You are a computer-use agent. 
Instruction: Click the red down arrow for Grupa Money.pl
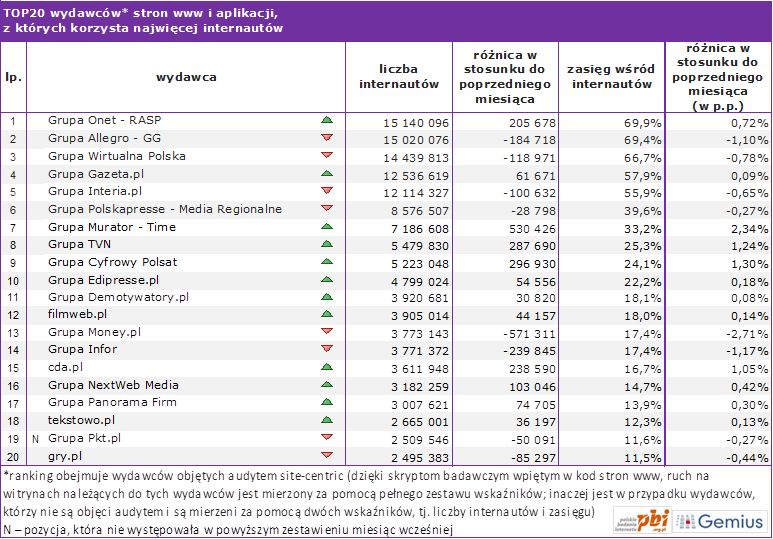pyautogui.click(x=327, y=331)
